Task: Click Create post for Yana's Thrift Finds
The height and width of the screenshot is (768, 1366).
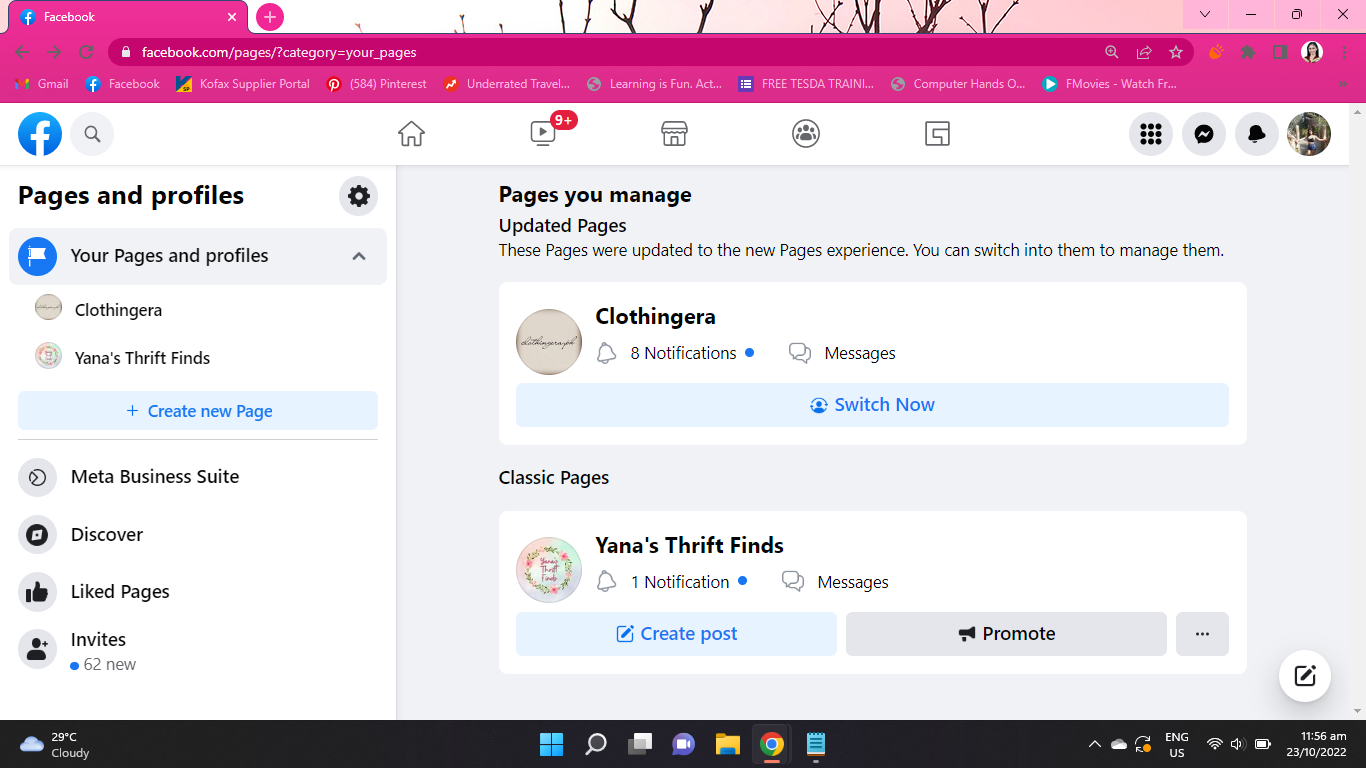Action: 676,634
